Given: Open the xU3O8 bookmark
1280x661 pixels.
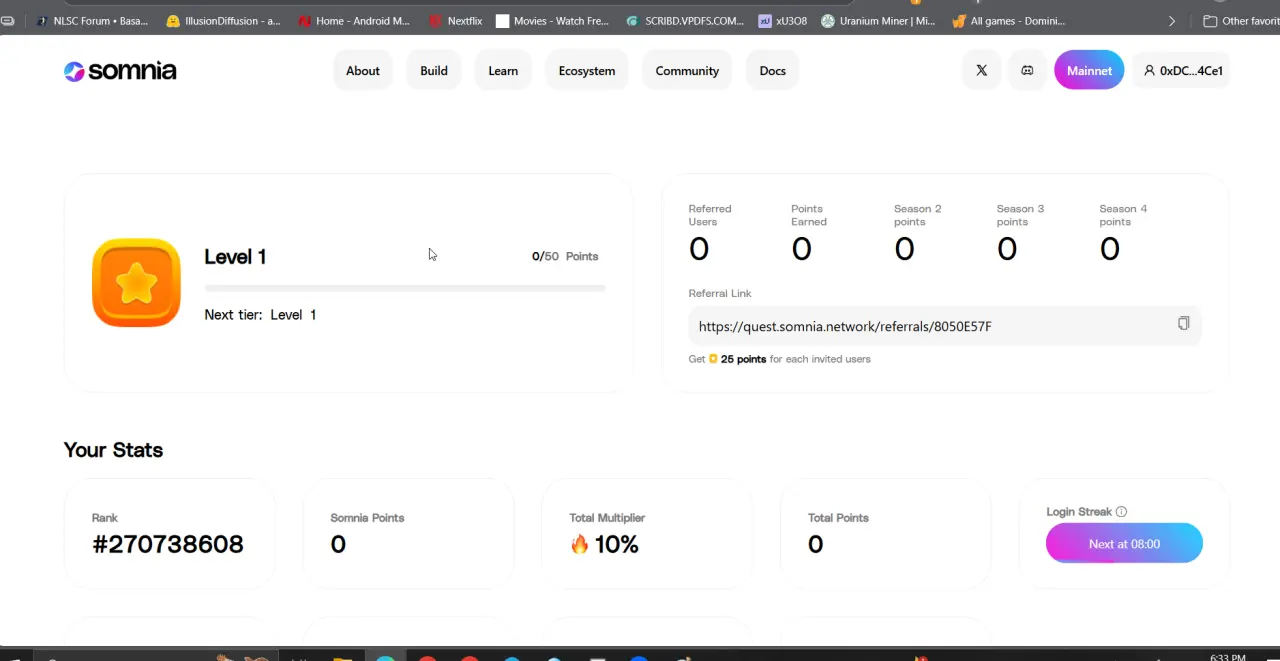Looking at the screenshot, I should tap(782, 21).
